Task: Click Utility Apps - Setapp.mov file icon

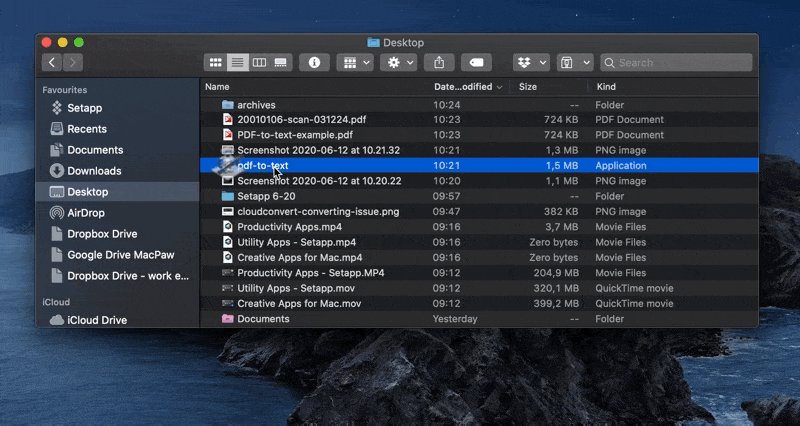Action: 228,288
